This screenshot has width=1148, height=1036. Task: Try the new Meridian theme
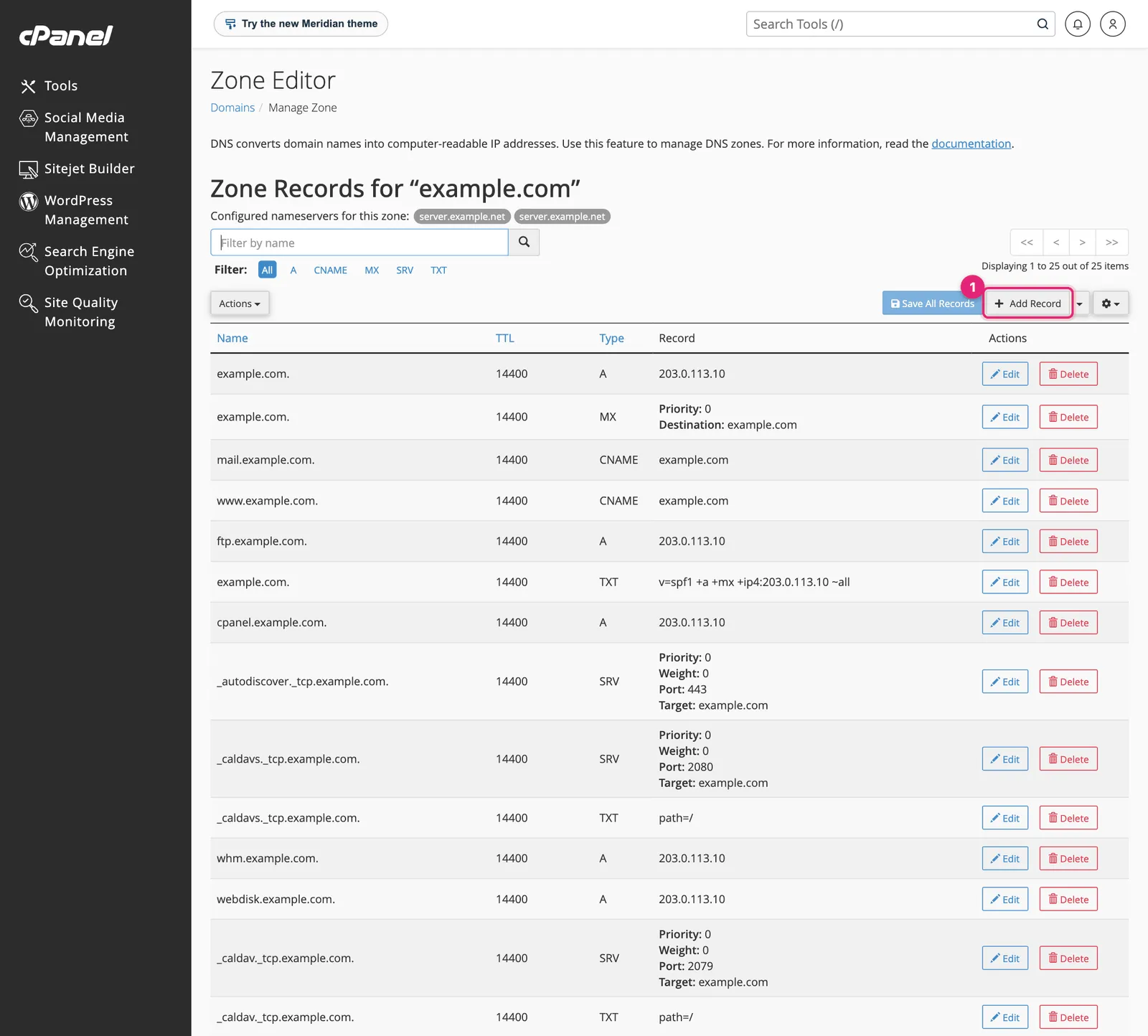click(x=301, y=24)
